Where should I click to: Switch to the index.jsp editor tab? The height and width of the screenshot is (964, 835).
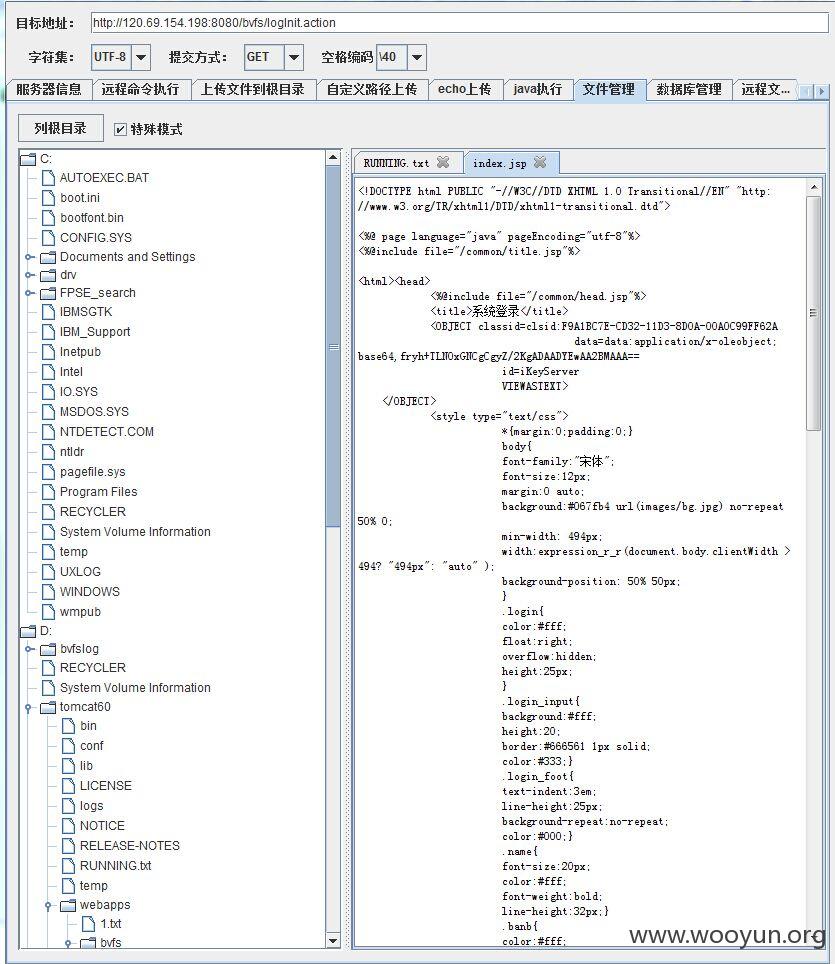500,163
